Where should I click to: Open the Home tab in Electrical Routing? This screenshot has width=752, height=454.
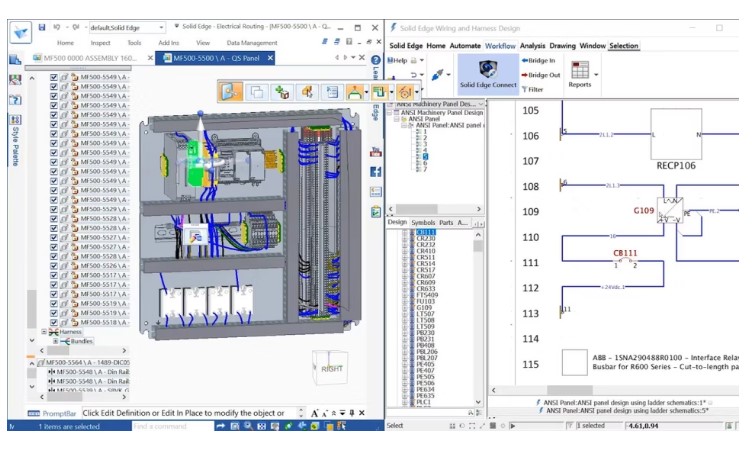[65, 43]
